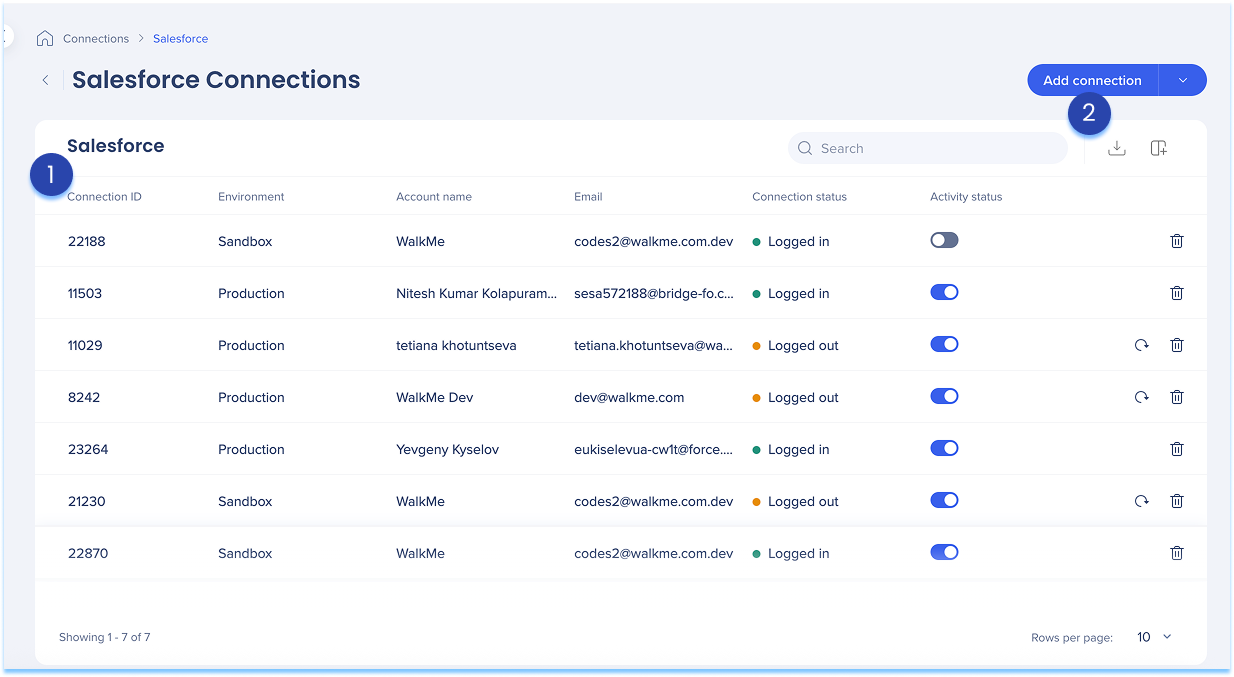Select the 22870 connection ID cell
1234x677 pixels.
[x=88, y=553]
